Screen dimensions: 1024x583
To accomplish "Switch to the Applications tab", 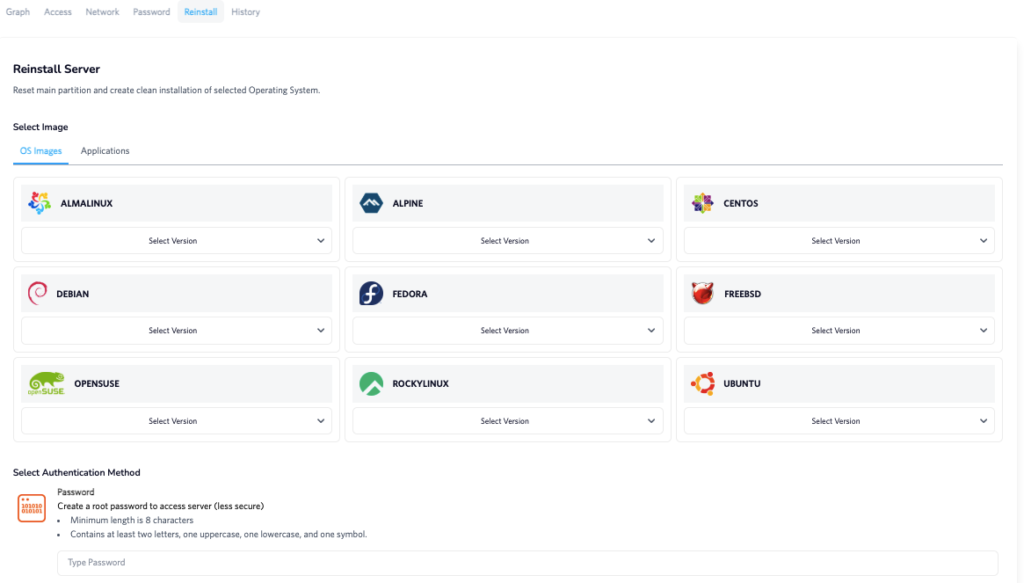I will pyautogui.click(x=105, y=150).
